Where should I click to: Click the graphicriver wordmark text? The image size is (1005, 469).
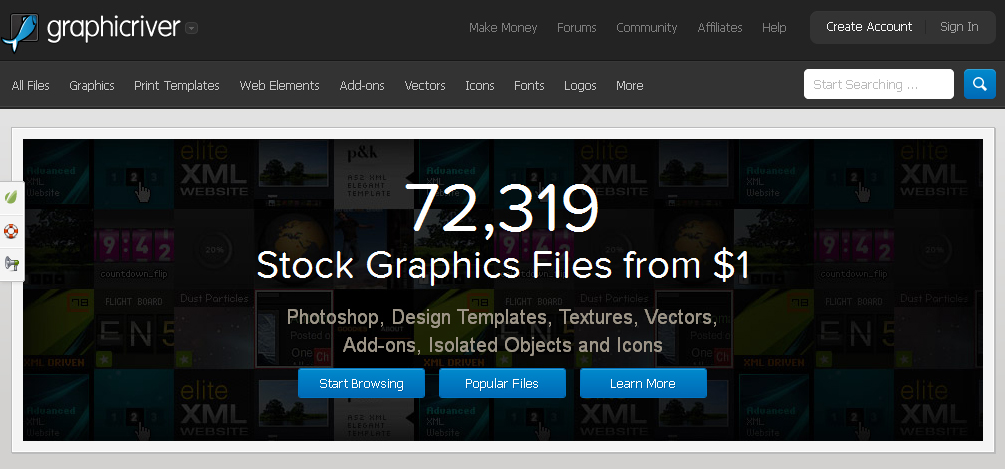pyautogui.click(x=113, y=28)
